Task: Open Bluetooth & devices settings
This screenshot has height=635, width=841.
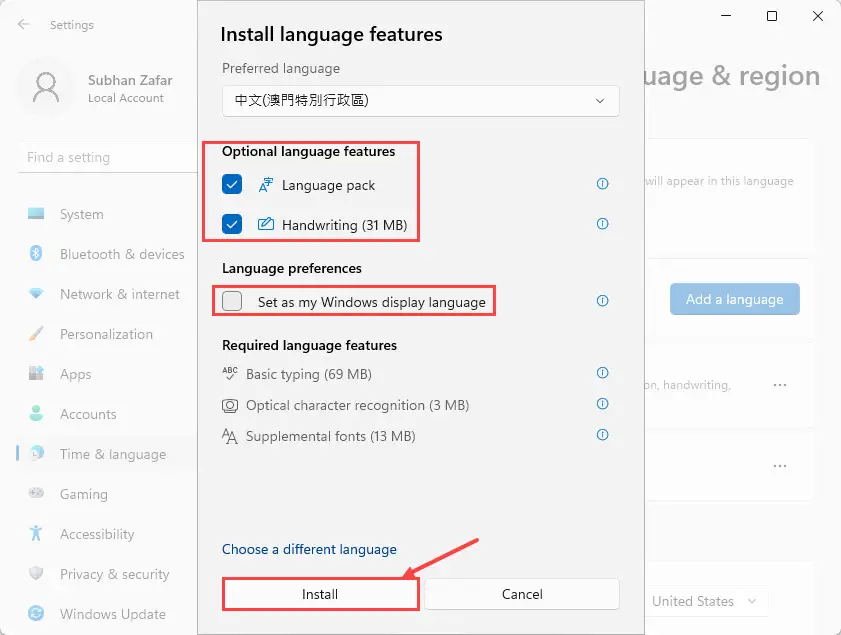Action: [x=107, y=254]
